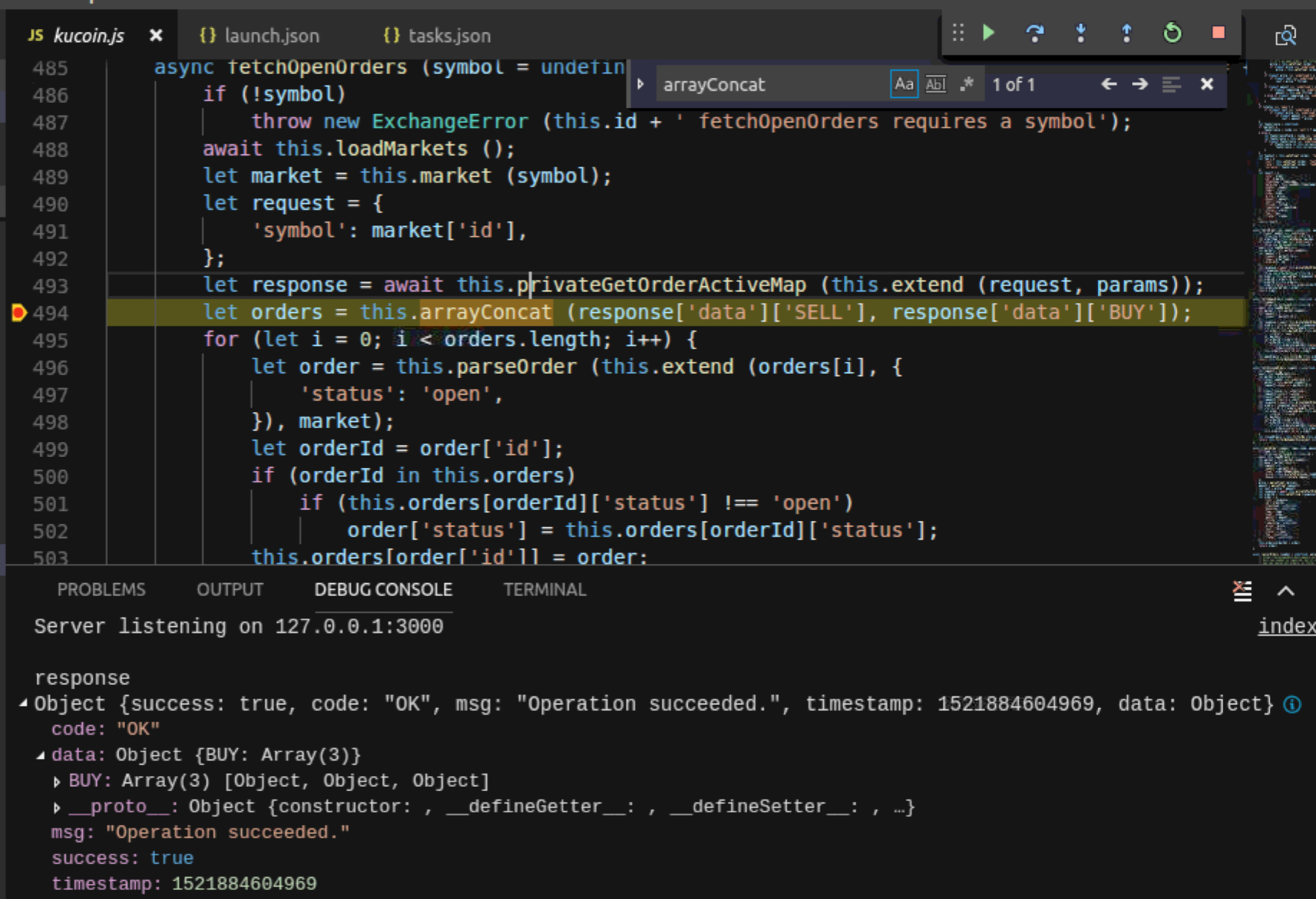The width and height of the screenshot is (1316, 899).
Task: Open search with the magnifier icon
Action: (x=1287, y=36)
